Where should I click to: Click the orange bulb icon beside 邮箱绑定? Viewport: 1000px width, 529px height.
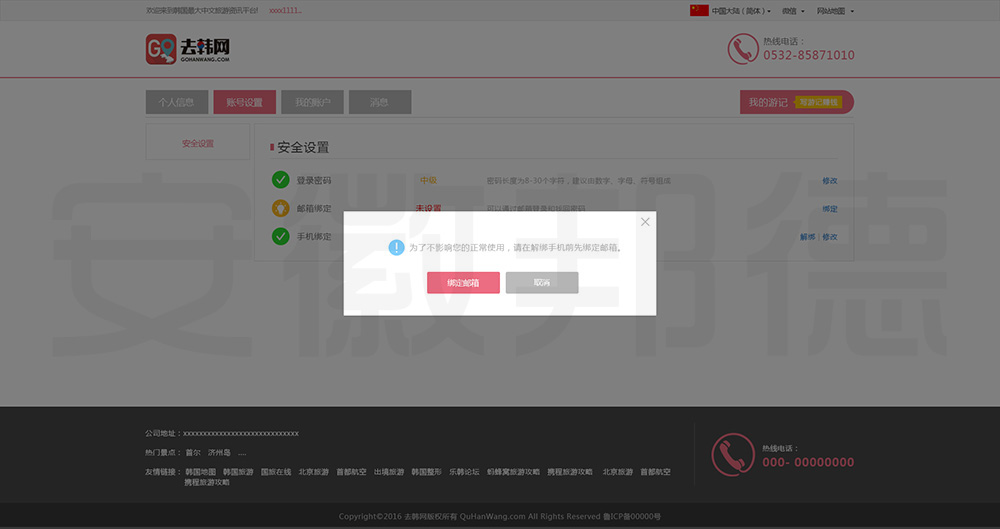280,208
